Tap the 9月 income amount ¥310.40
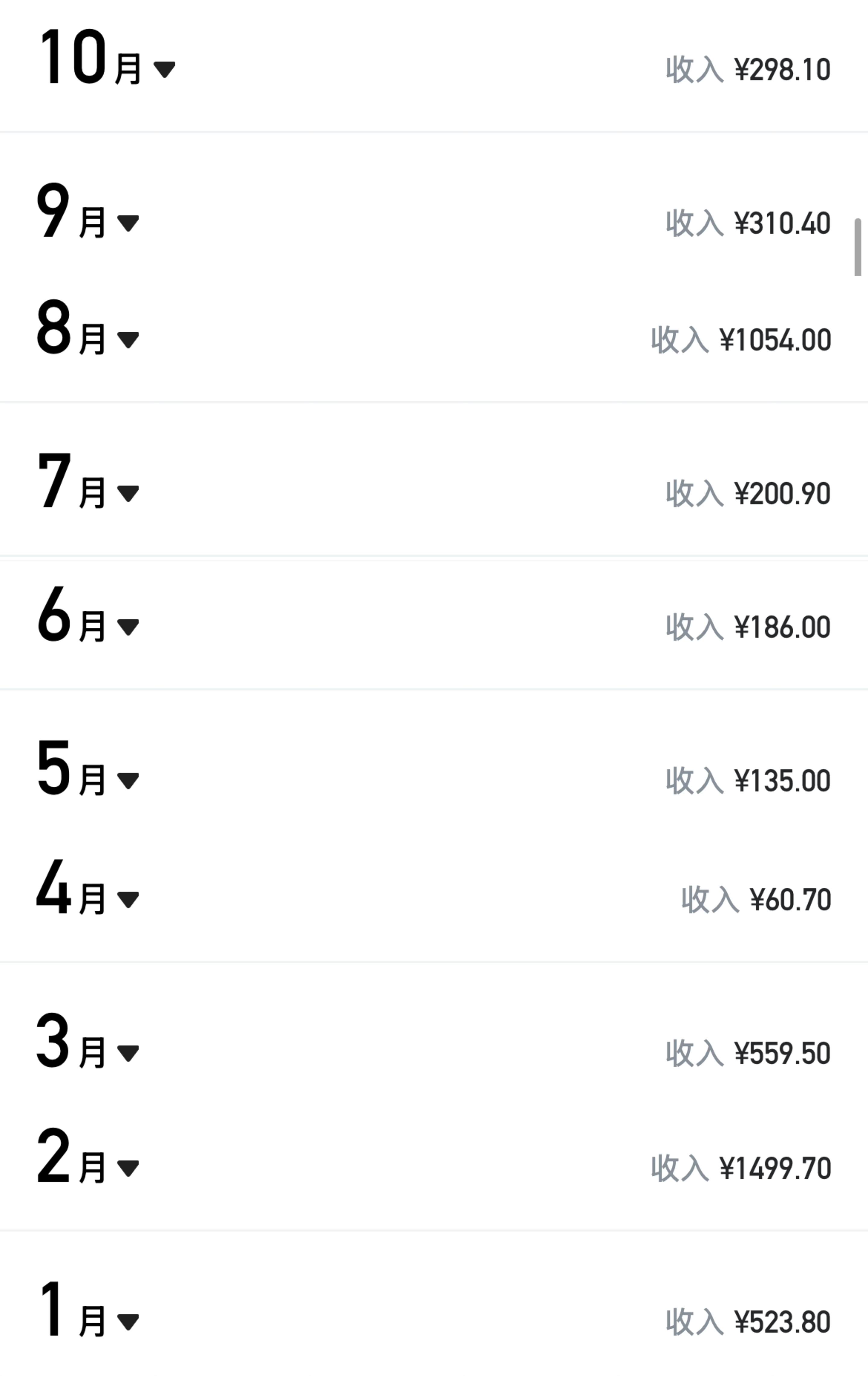Viewport: 868px width, 1376px height. 782,223
